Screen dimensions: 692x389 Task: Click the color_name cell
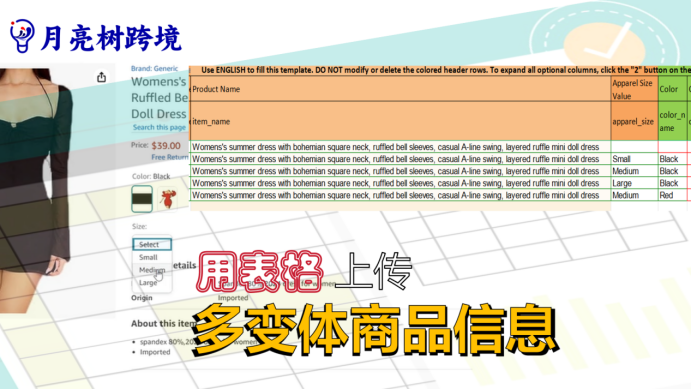coord(672,121)
